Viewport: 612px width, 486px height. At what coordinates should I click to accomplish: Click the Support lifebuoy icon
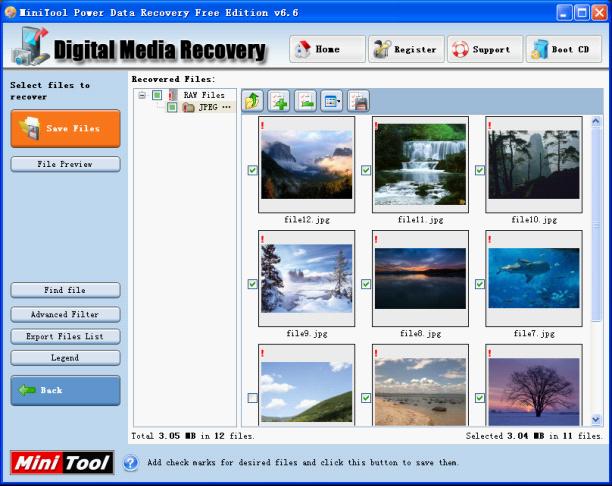pos(460,50)
